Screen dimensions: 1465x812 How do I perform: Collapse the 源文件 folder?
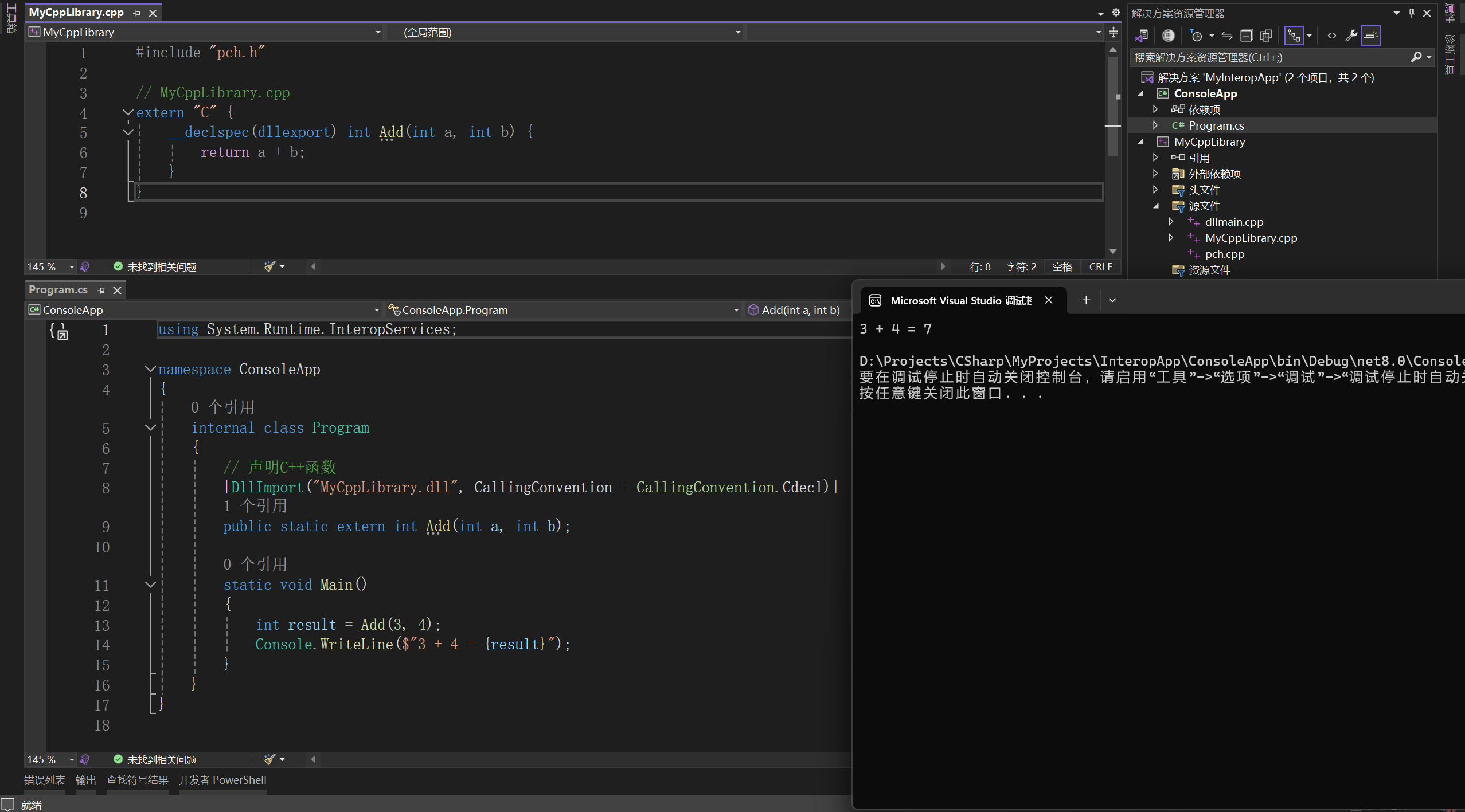1156,206
